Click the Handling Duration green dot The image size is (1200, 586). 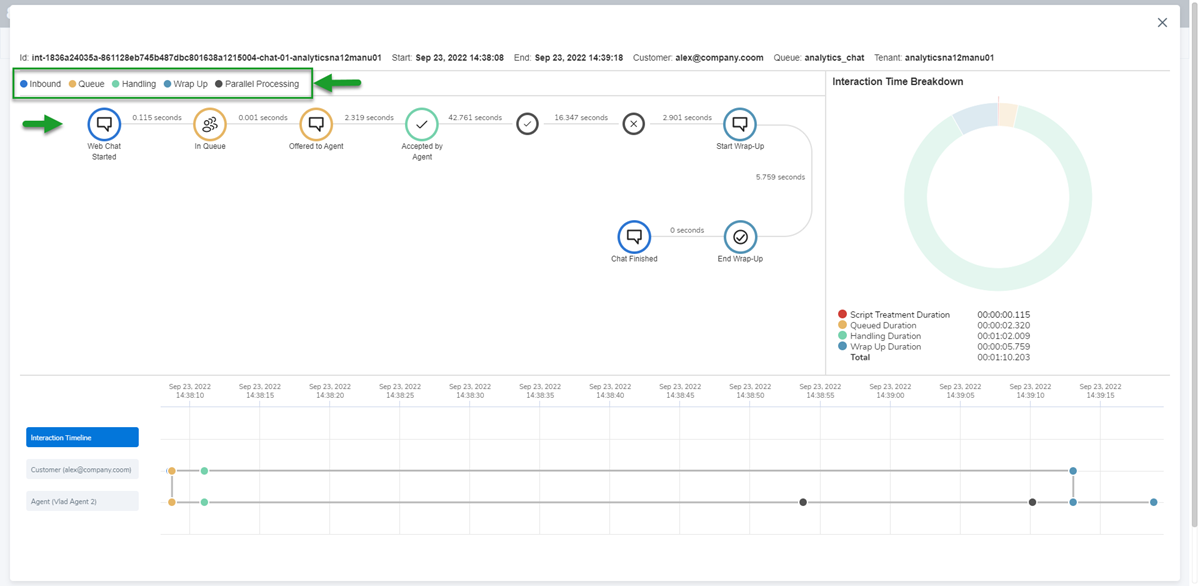coord(842,336)
